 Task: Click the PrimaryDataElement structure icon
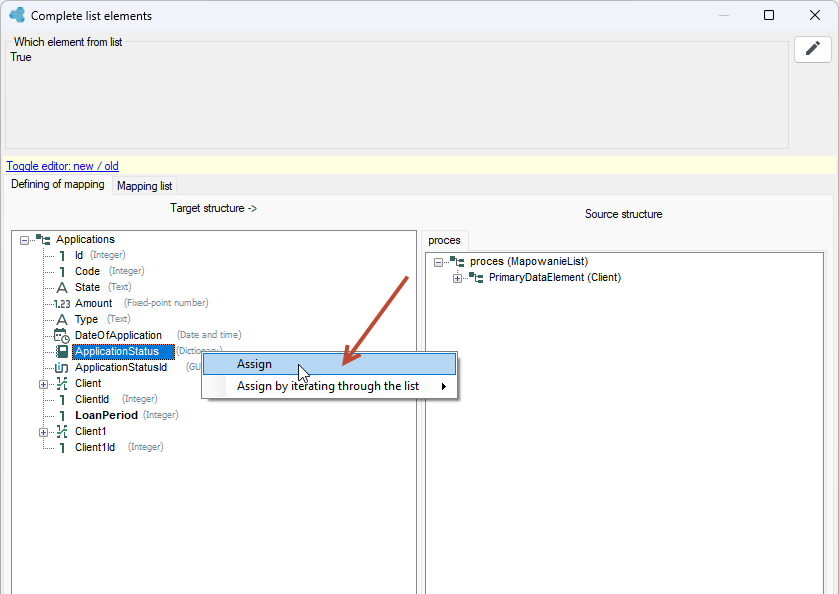(476, 277)
